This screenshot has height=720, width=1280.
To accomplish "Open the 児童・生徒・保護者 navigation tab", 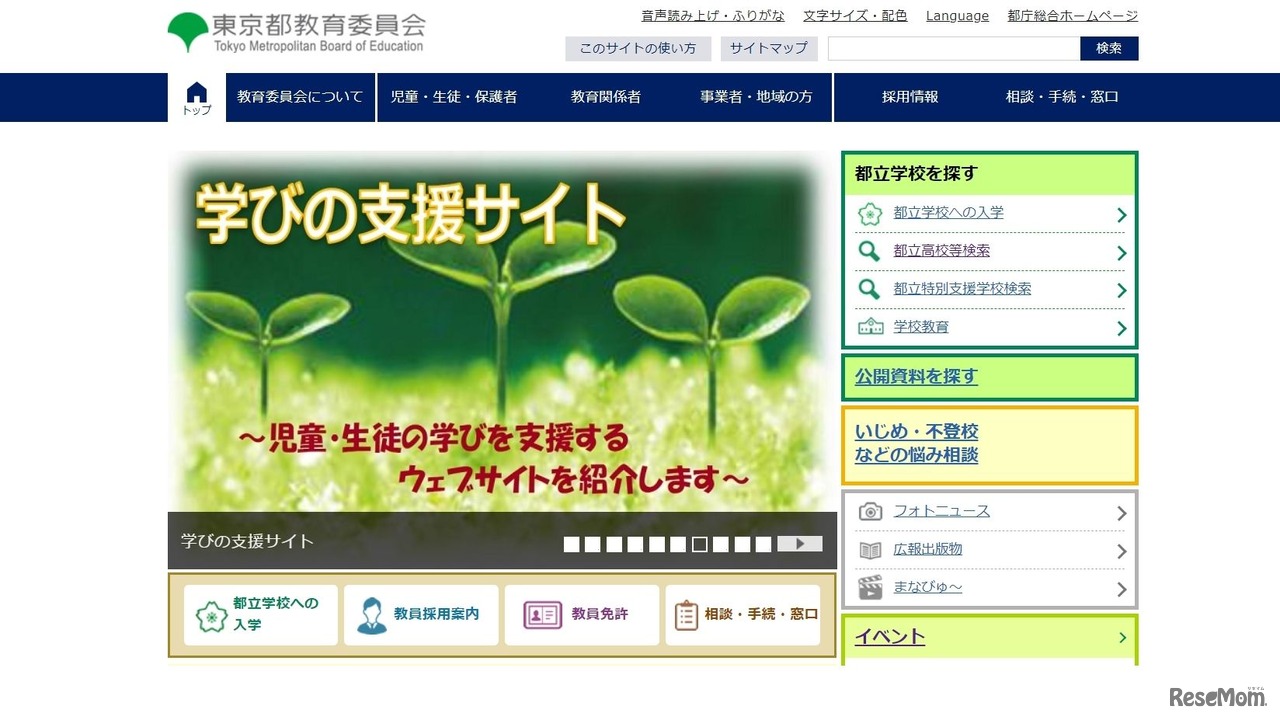I will tap(453, 97).
